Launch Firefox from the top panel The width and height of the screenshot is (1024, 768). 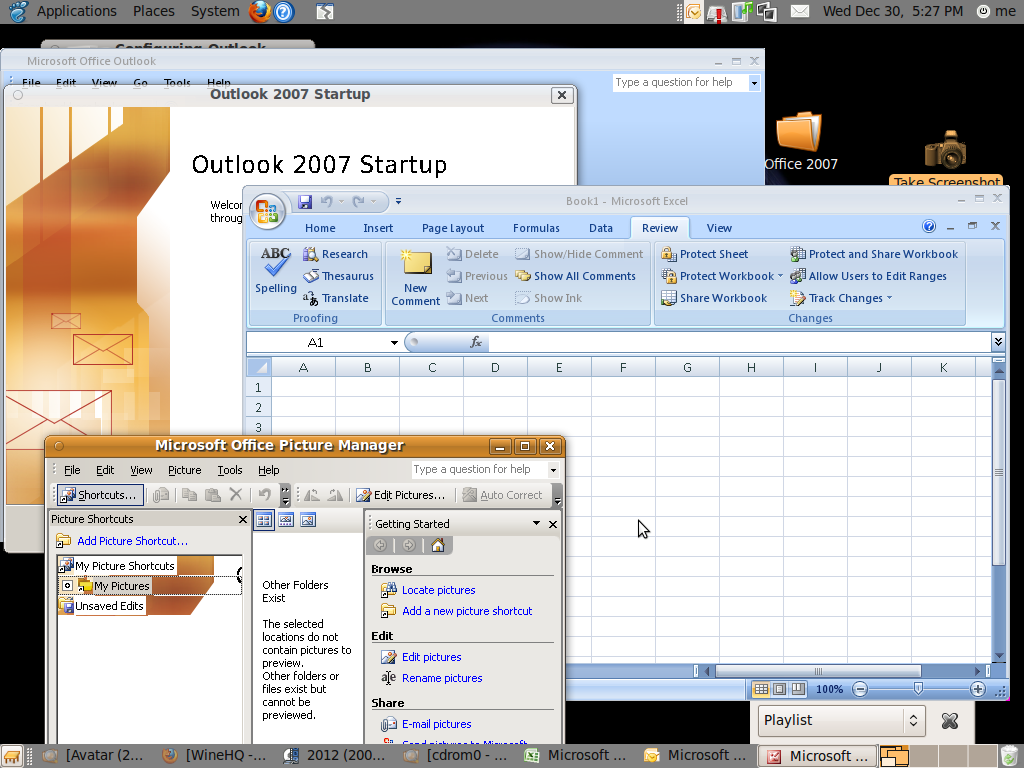click(260, 12)
